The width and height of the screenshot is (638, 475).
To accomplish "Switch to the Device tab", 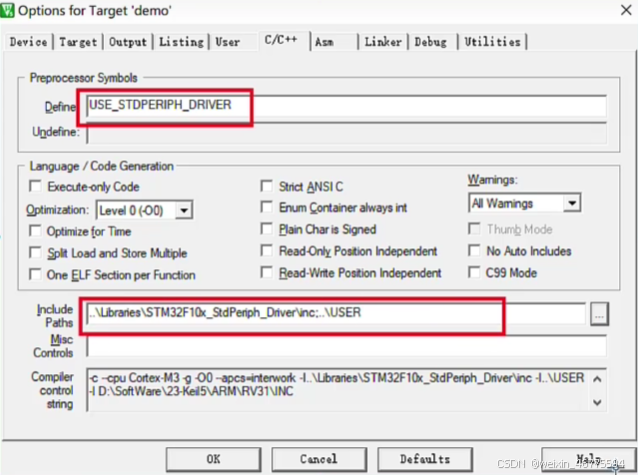I will (28, 42).
